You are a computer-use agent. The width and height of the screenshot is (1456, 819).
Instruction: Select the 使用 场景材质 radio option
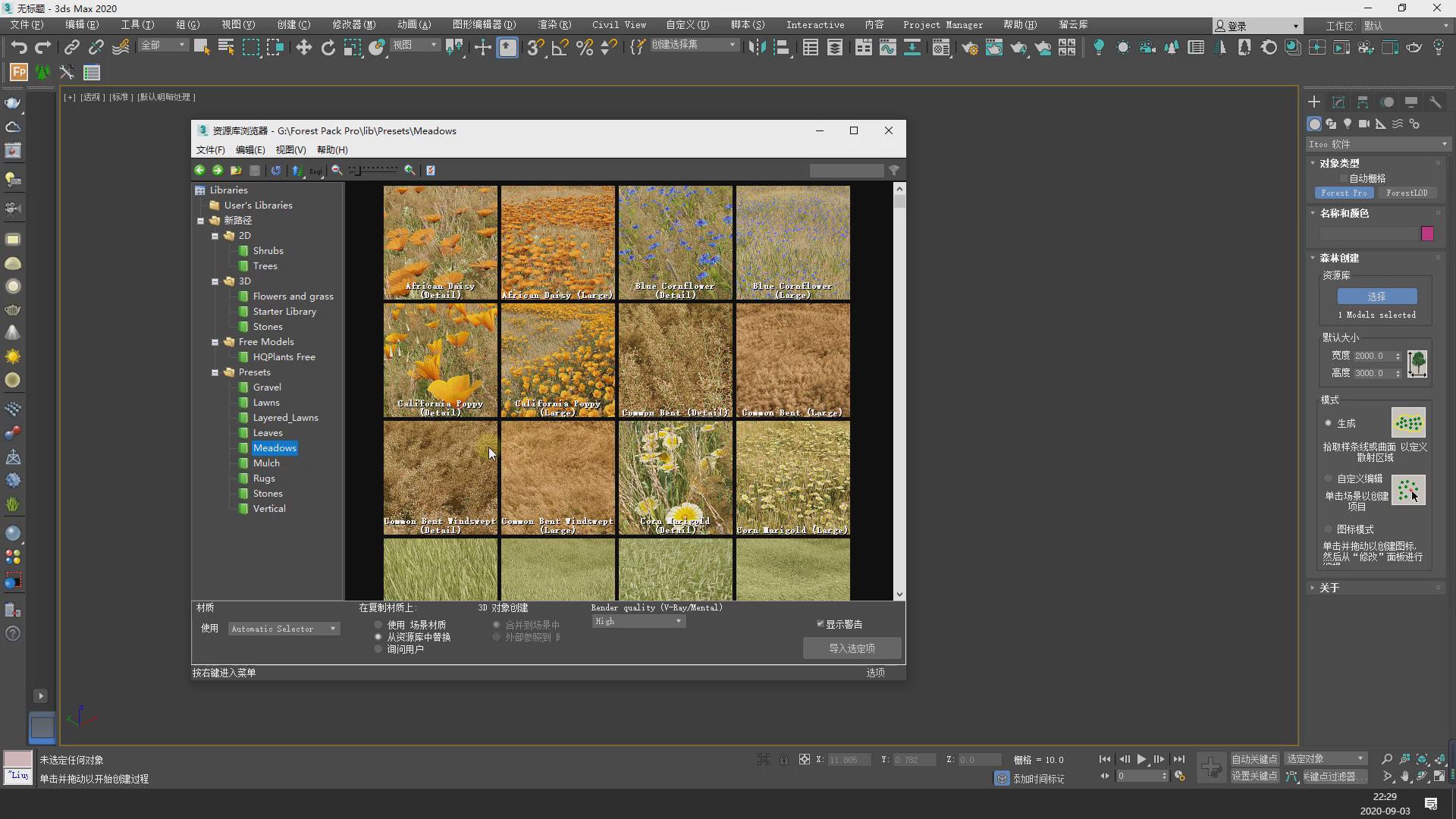(x=378, y=625)
